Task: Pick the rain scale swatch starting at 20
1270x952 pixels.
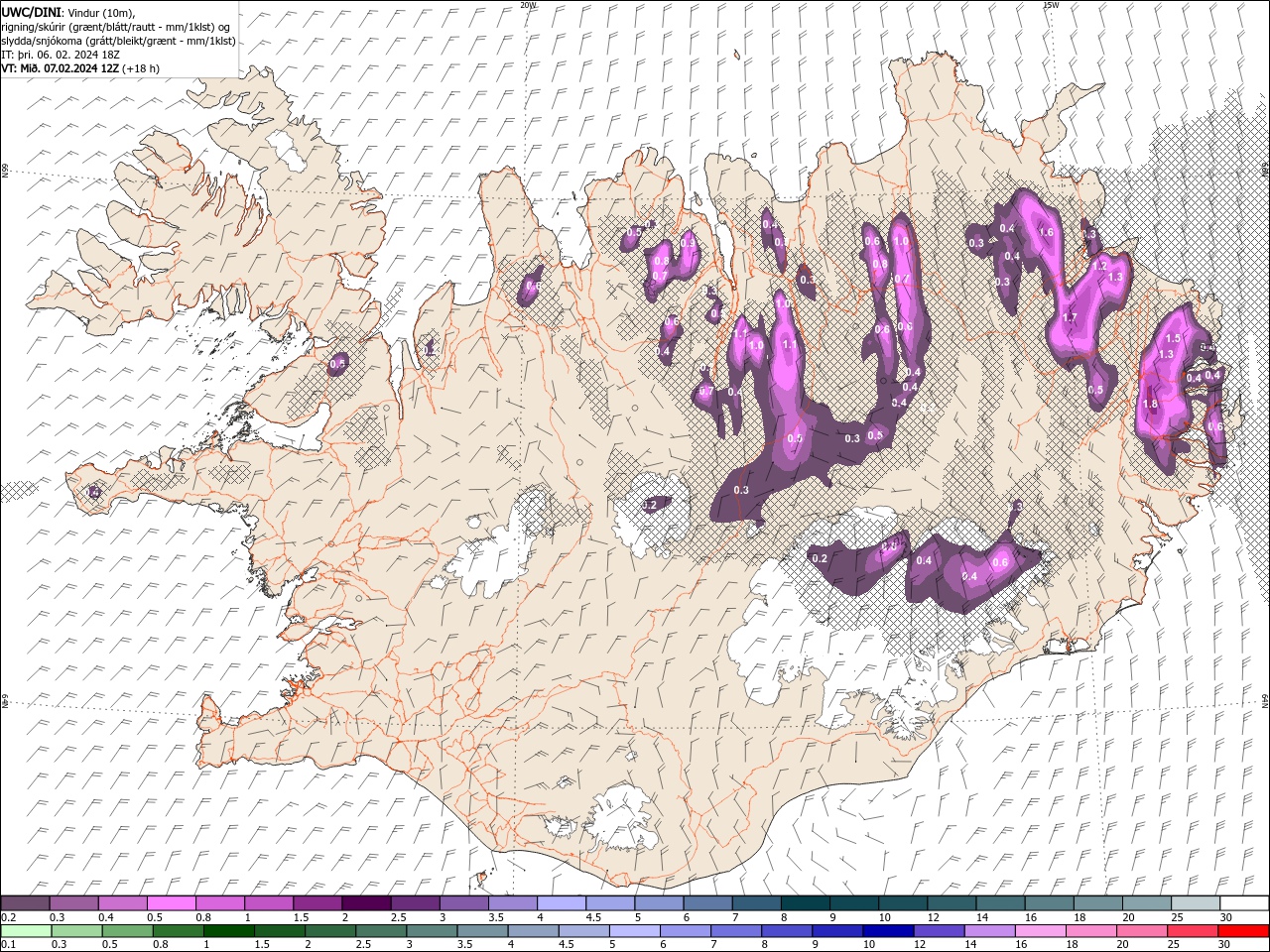Action: pos(1140,931)
